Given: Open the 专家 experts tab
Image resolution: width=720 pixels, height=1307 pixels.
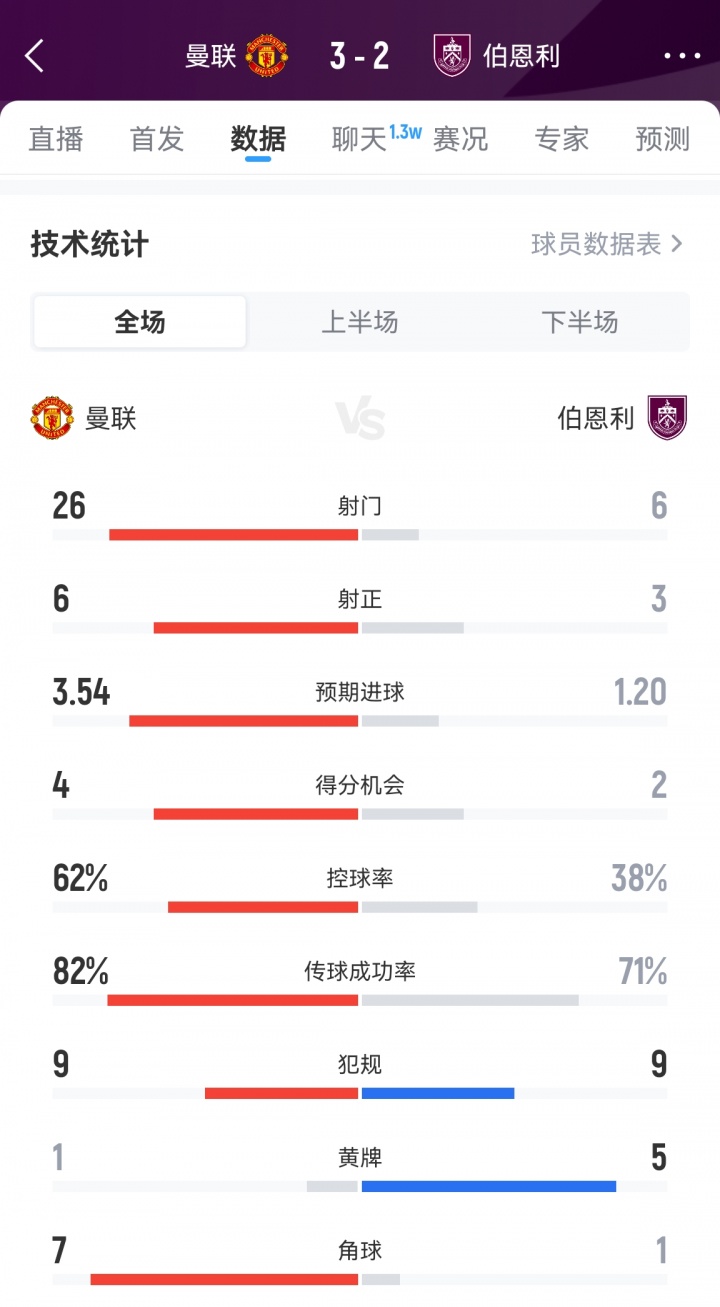Looking at the screenshot, I should 562,139.
